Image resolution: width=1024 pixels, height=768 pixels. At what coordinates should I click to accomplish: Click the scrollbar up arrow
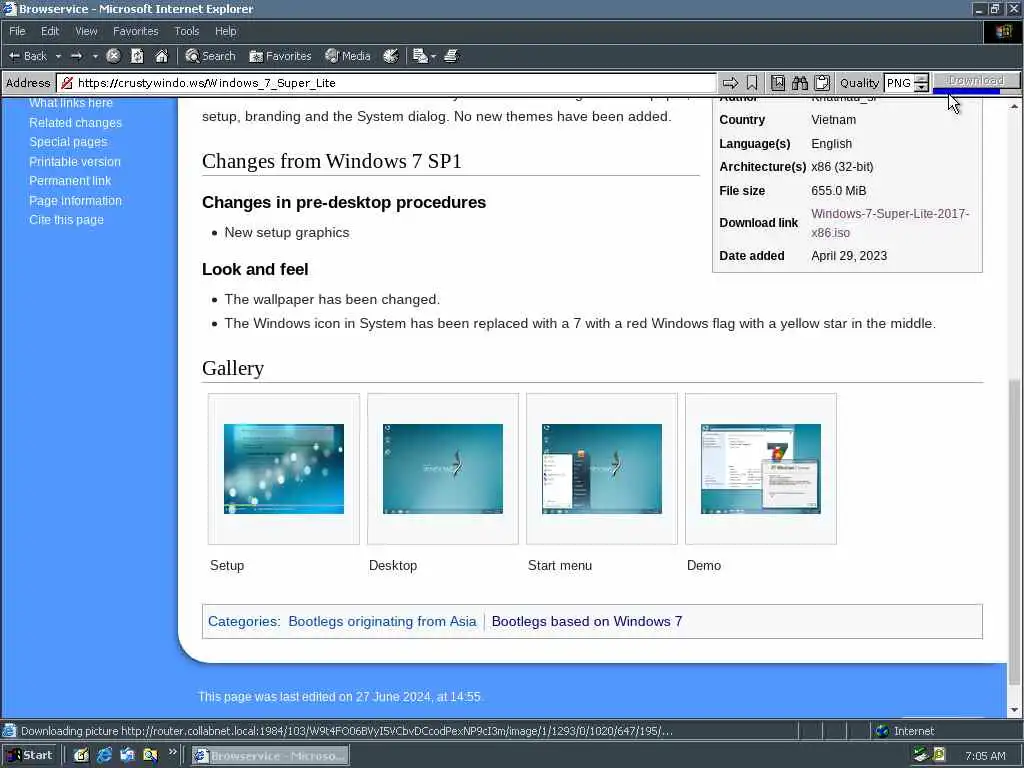(1015, 105)
